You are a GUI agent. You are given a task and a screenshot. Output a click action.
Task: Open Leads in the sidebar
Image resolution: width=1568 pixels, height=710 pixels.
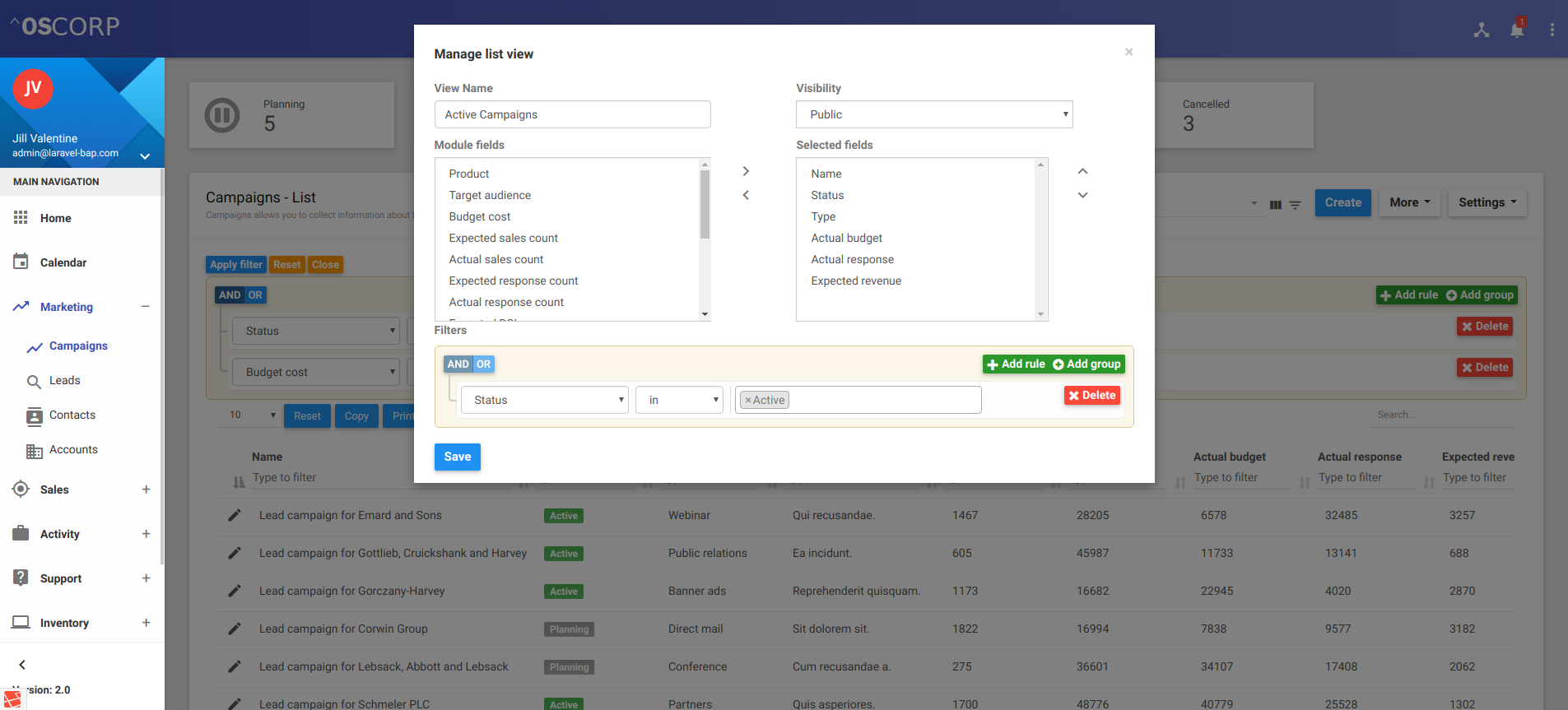(x=64, y=381)
